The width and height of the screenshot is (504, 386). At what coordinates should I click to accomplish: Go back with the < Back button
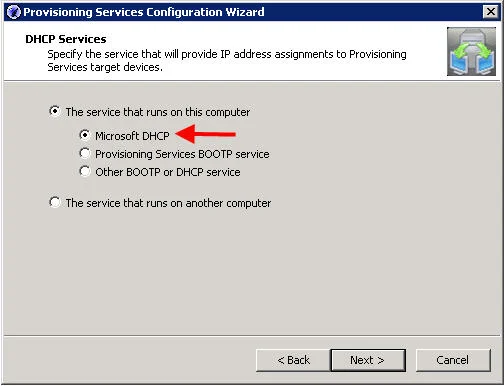pyautogui.click(x=293, y=360)
